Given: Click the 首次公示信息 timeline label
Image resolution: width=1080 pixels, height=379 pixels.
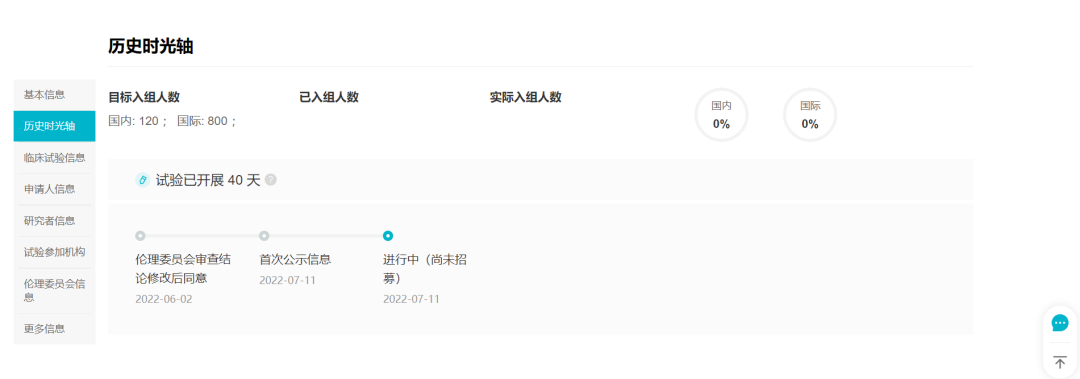Looking at the screenshot, I should tap(295, 260).
